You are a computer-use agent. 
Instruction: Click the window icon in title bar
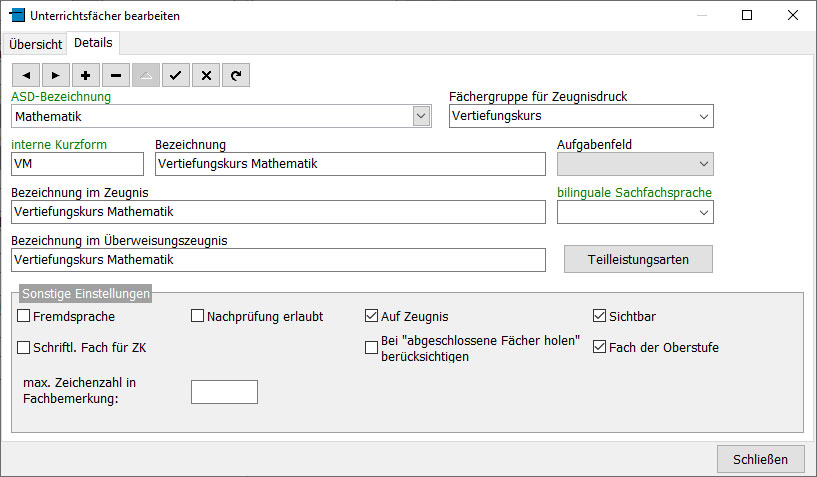coord(16,16)
